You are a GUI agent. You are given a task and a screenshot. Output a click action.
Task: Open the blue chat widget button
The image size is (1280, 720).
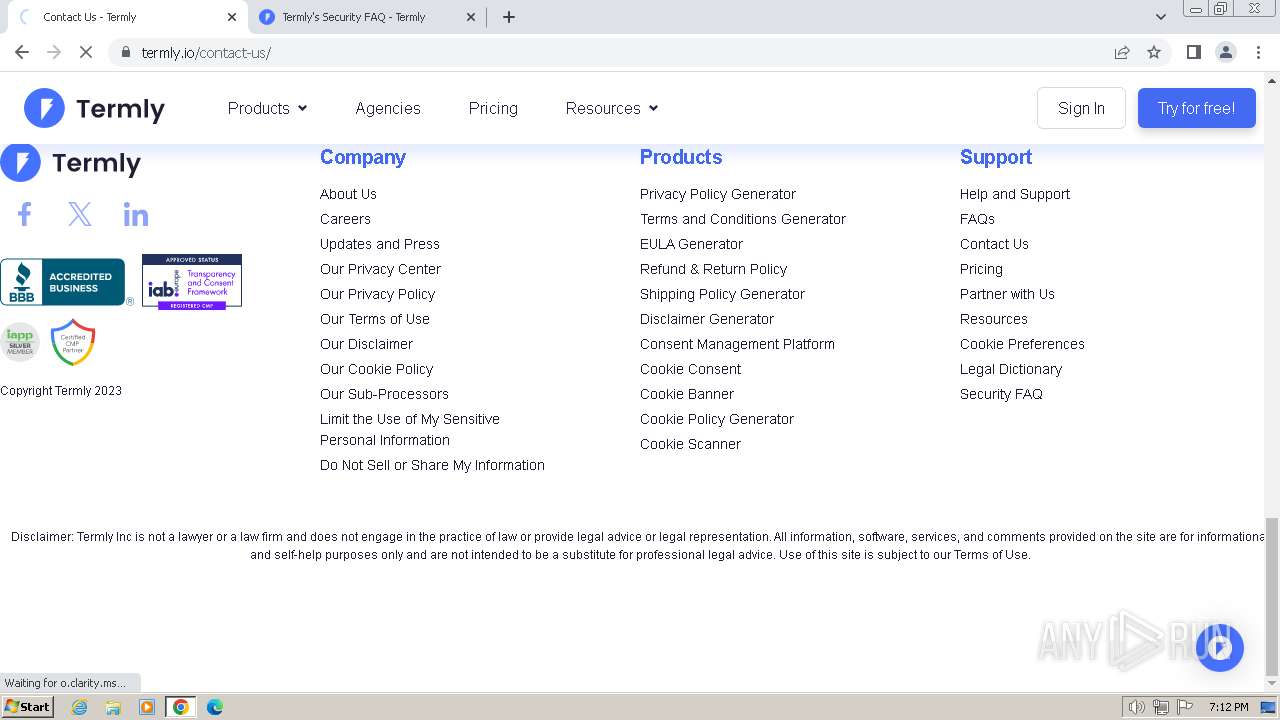click(1219, 648)
